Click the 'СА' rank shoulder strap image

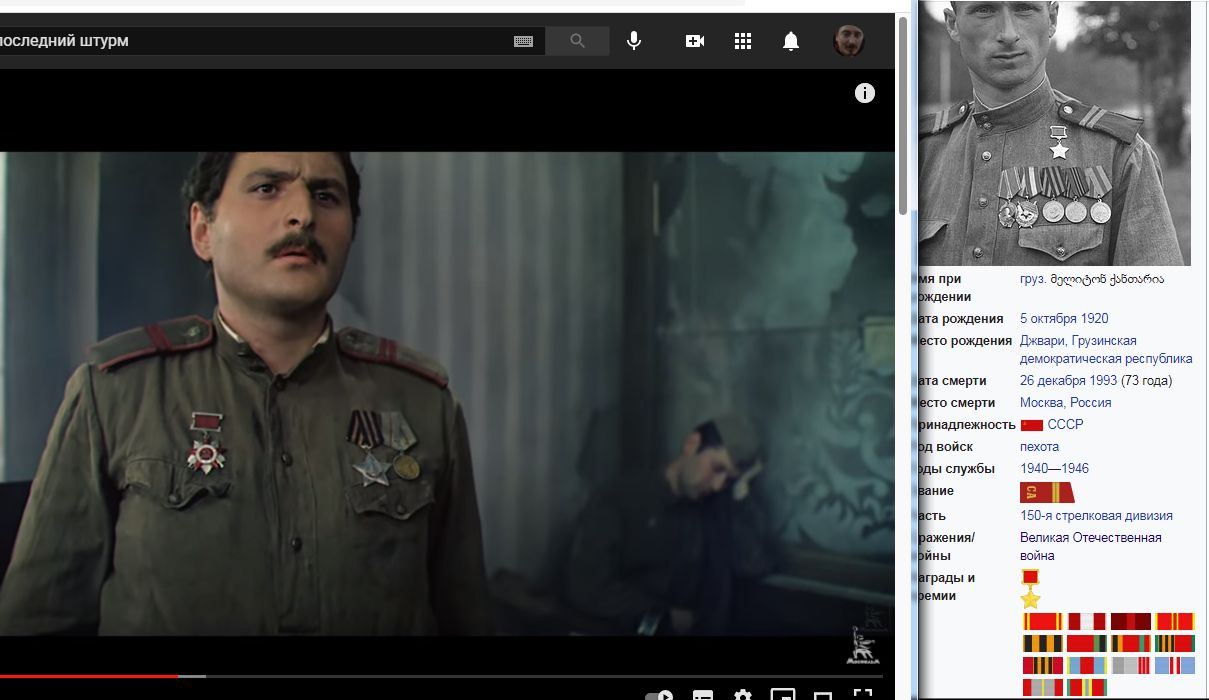pyautogui.click(x=1047, y=492)
